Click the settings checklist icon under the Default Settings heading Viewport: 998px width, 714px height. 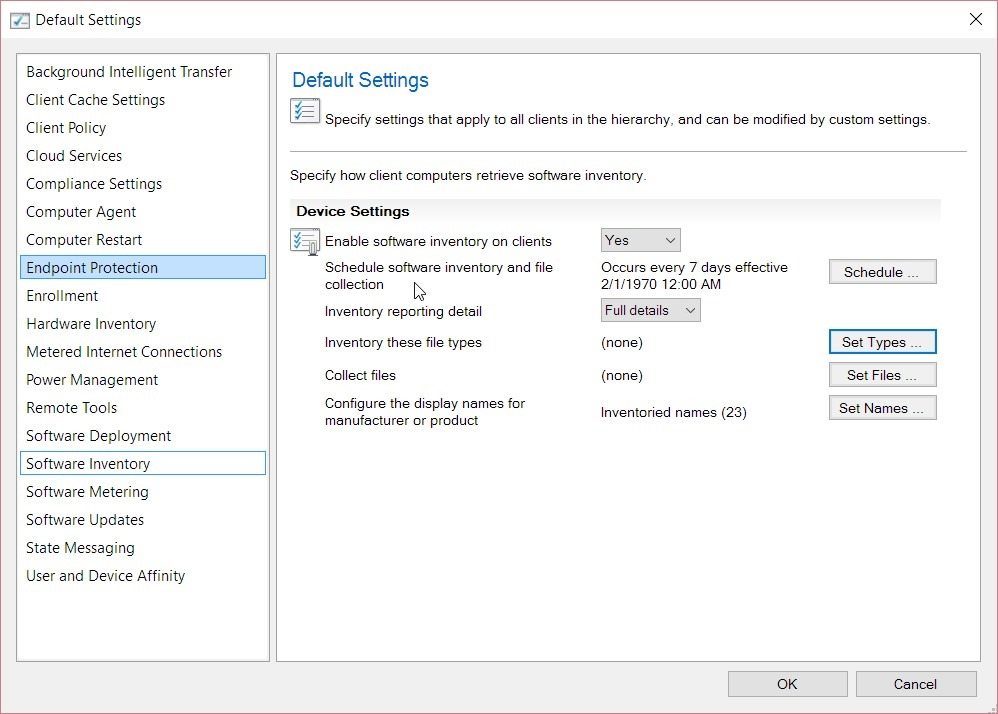pyautogui.click(x=305, y=111)
